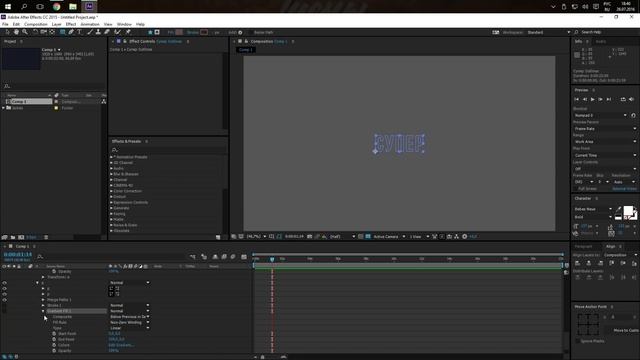Jump to last frame in Preview panel
This screenshot has width=640, height=360.
(609, 99)
